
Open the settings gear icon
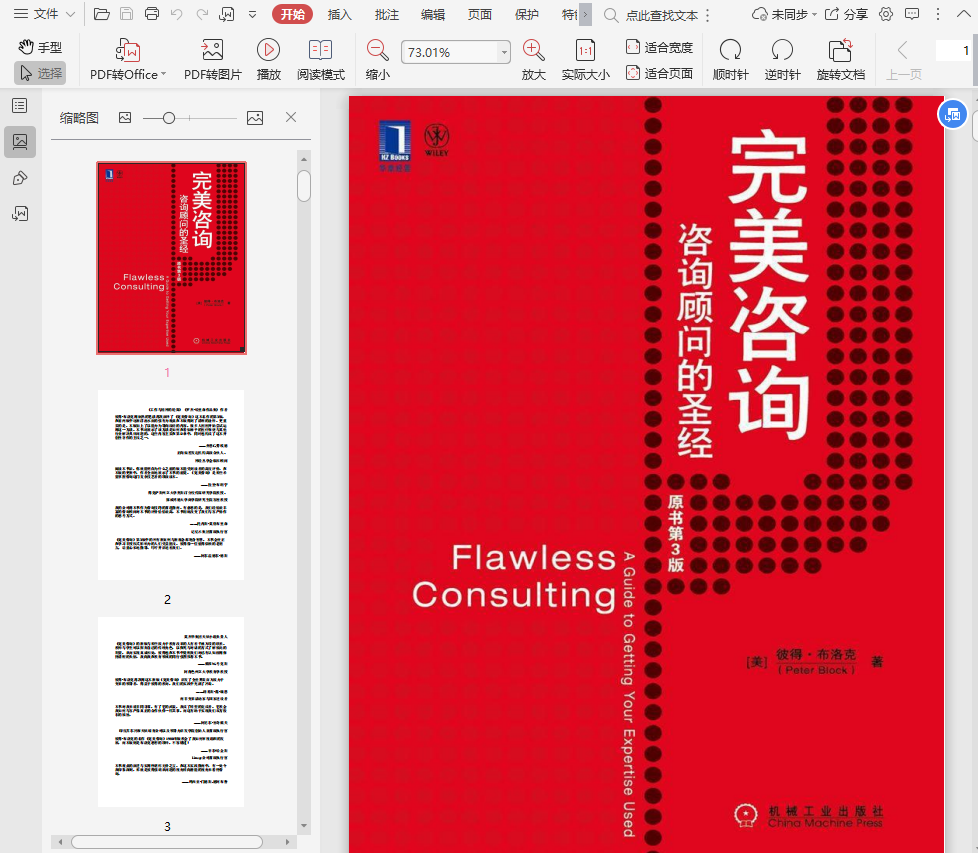pyautogui.click(x=886, y=14)
